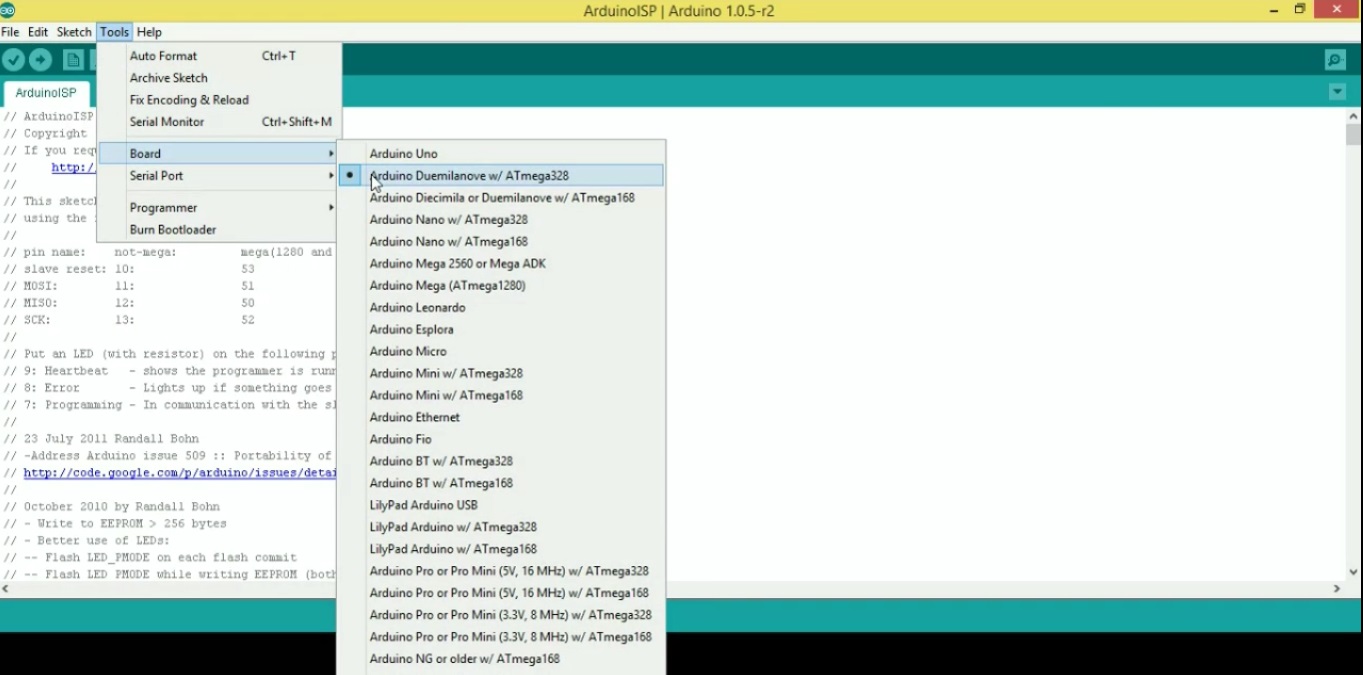Click the Upload arrow icon
The height and width of the screenshot is (675, 1363).
point(40,60)
